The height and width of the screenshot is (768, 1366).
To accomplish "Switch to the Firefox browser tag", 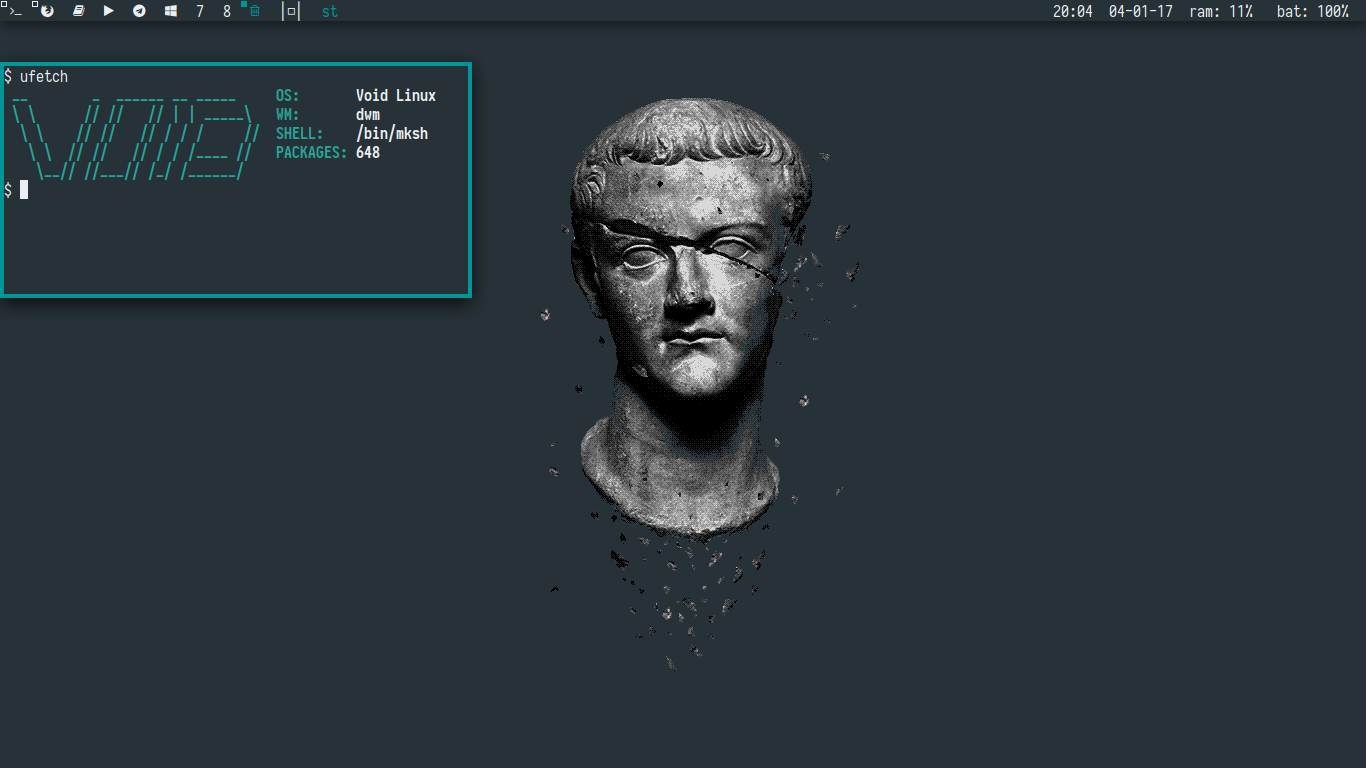I will [46, 11].
